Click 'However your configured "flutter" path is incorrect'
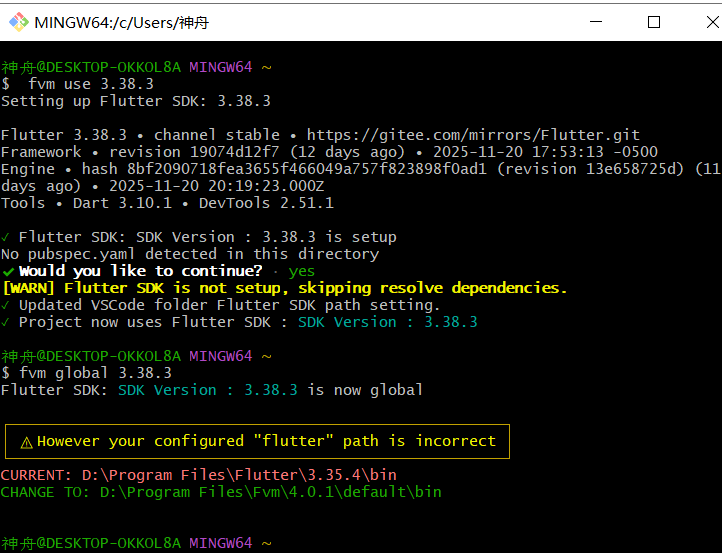 click(267, 441)
